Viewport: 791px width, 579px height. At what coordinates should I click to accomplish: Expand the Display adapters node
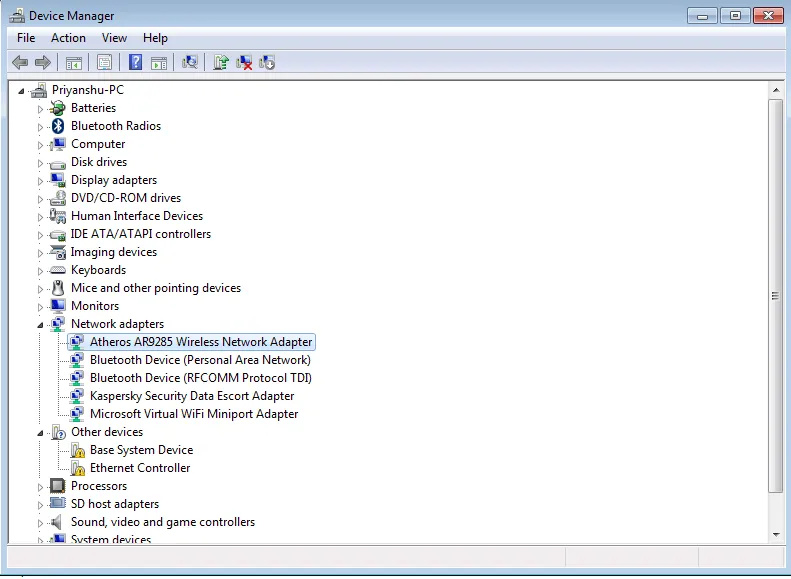coord(41,181)
